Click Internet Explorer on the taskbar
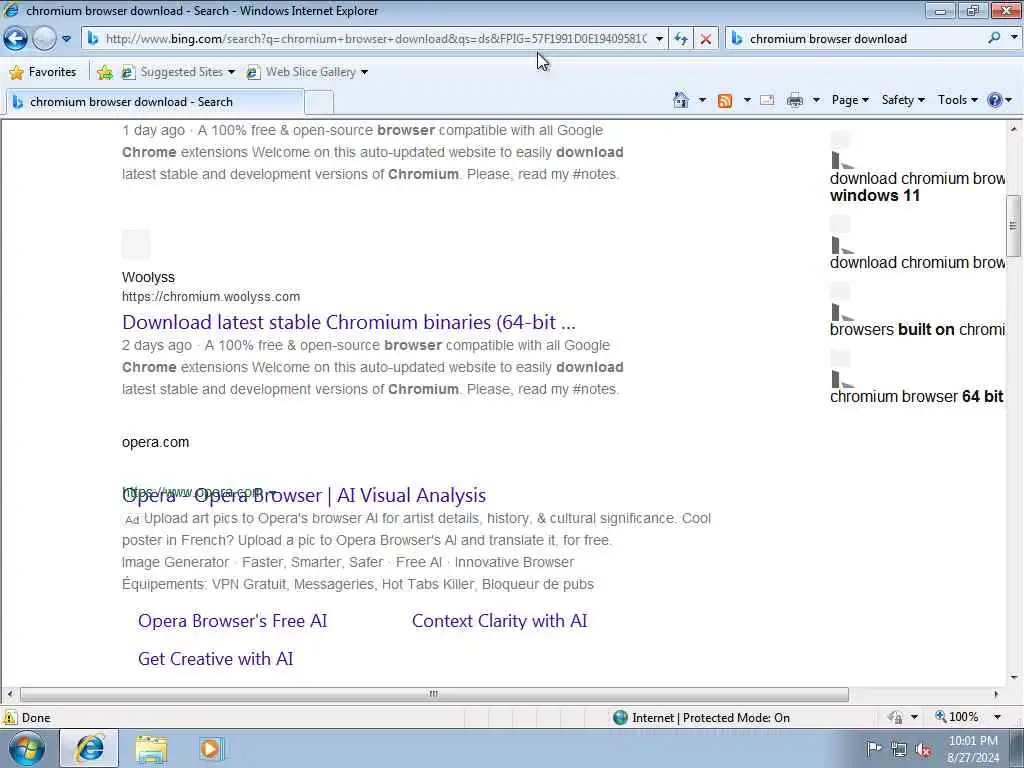 89,748
